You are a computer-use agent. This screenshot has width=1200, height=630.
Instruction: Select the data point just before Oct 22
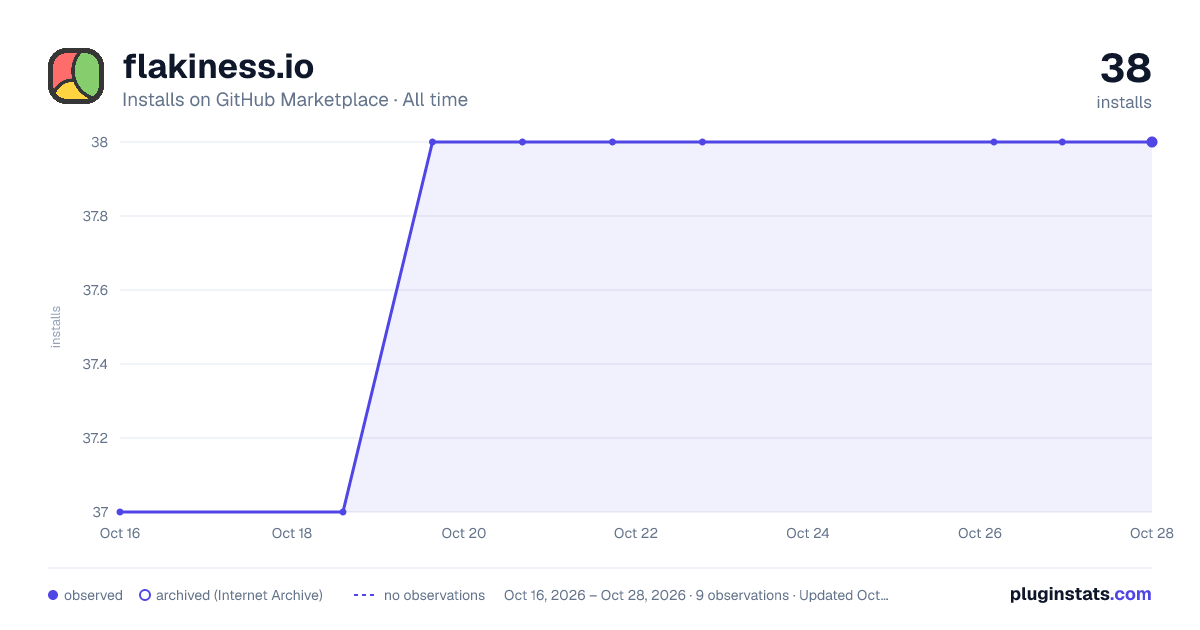pyautogui.click(x=612, y=142)
